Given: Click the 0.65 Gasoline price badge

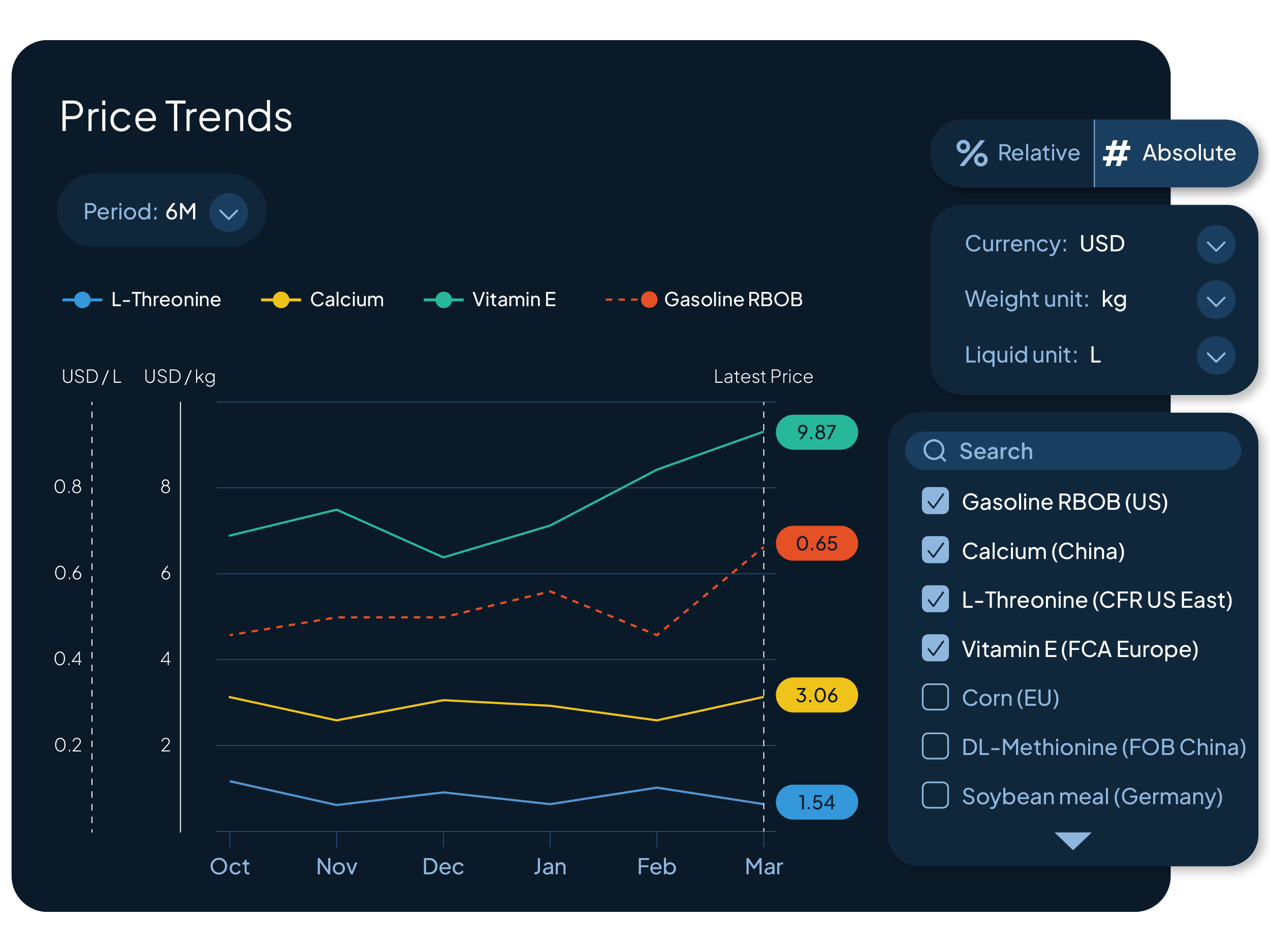Looking at the screenshot, I should (x=816, y=543).
